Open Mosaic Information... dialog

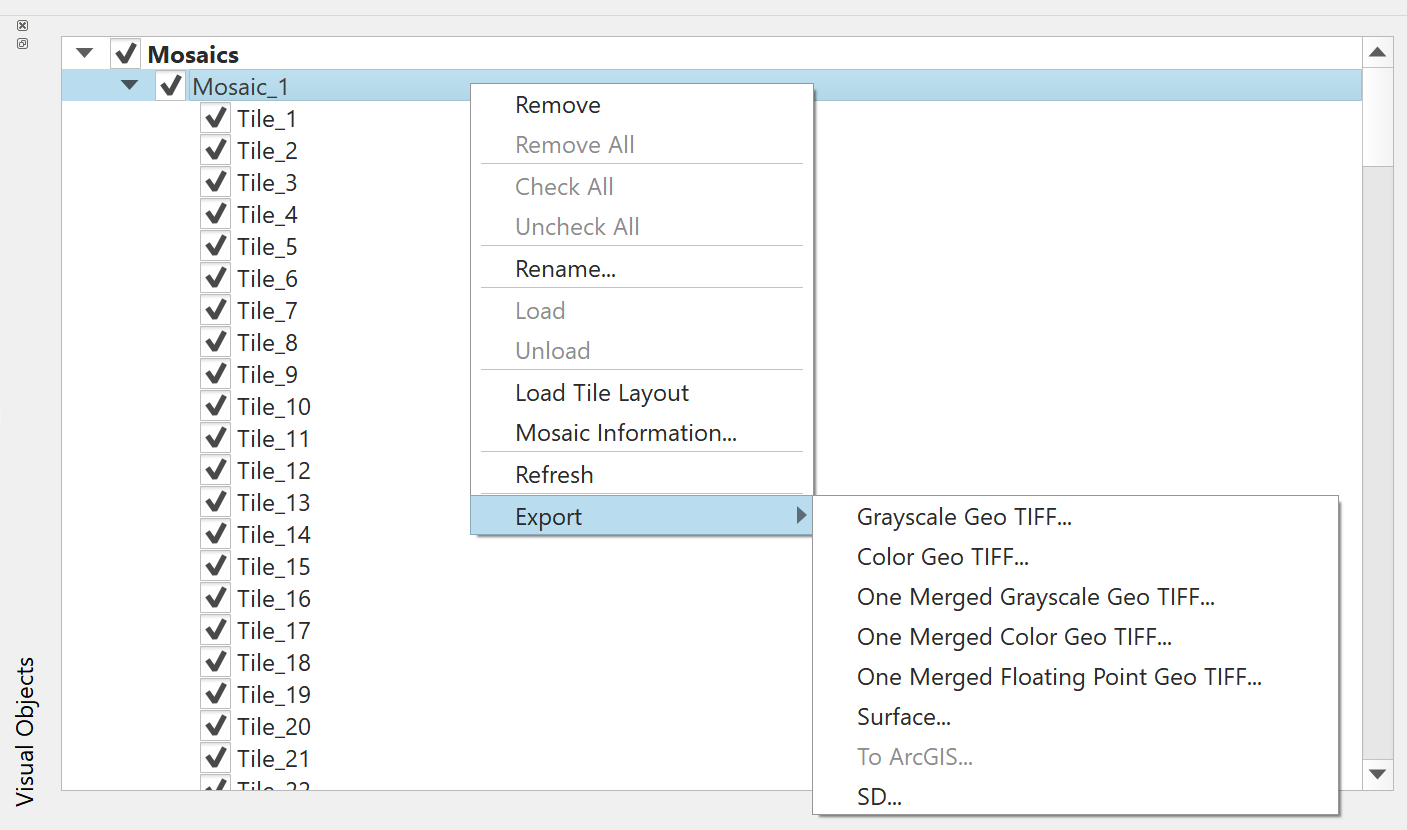[x=626, y=433]
